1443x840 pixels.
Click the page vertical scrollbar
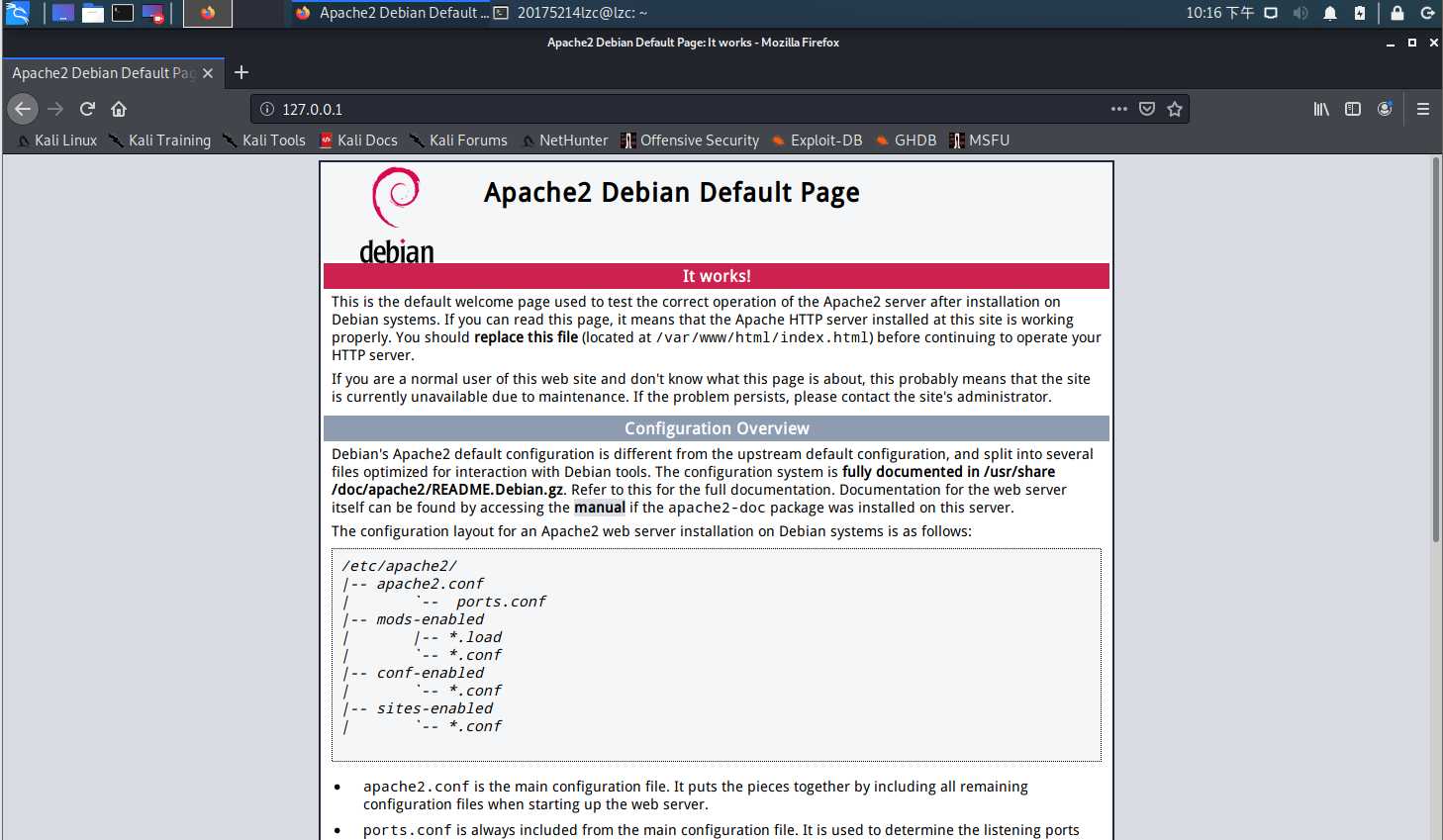coord(1435,348)
